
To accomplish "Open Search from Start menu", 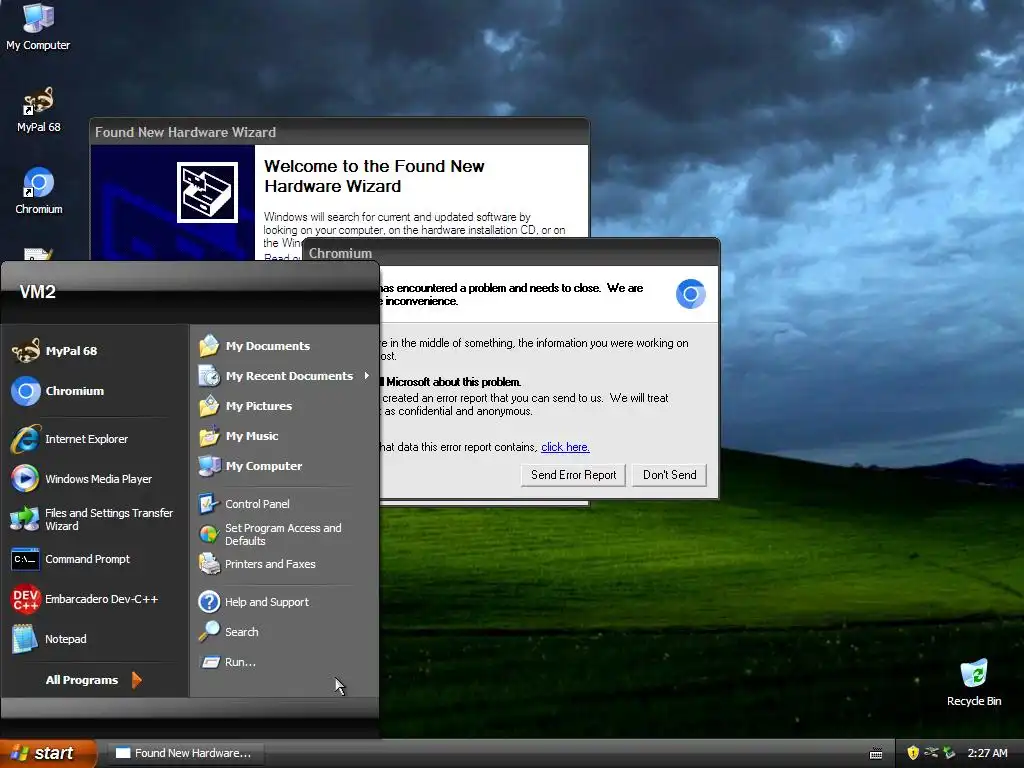I will click(283, 632).
